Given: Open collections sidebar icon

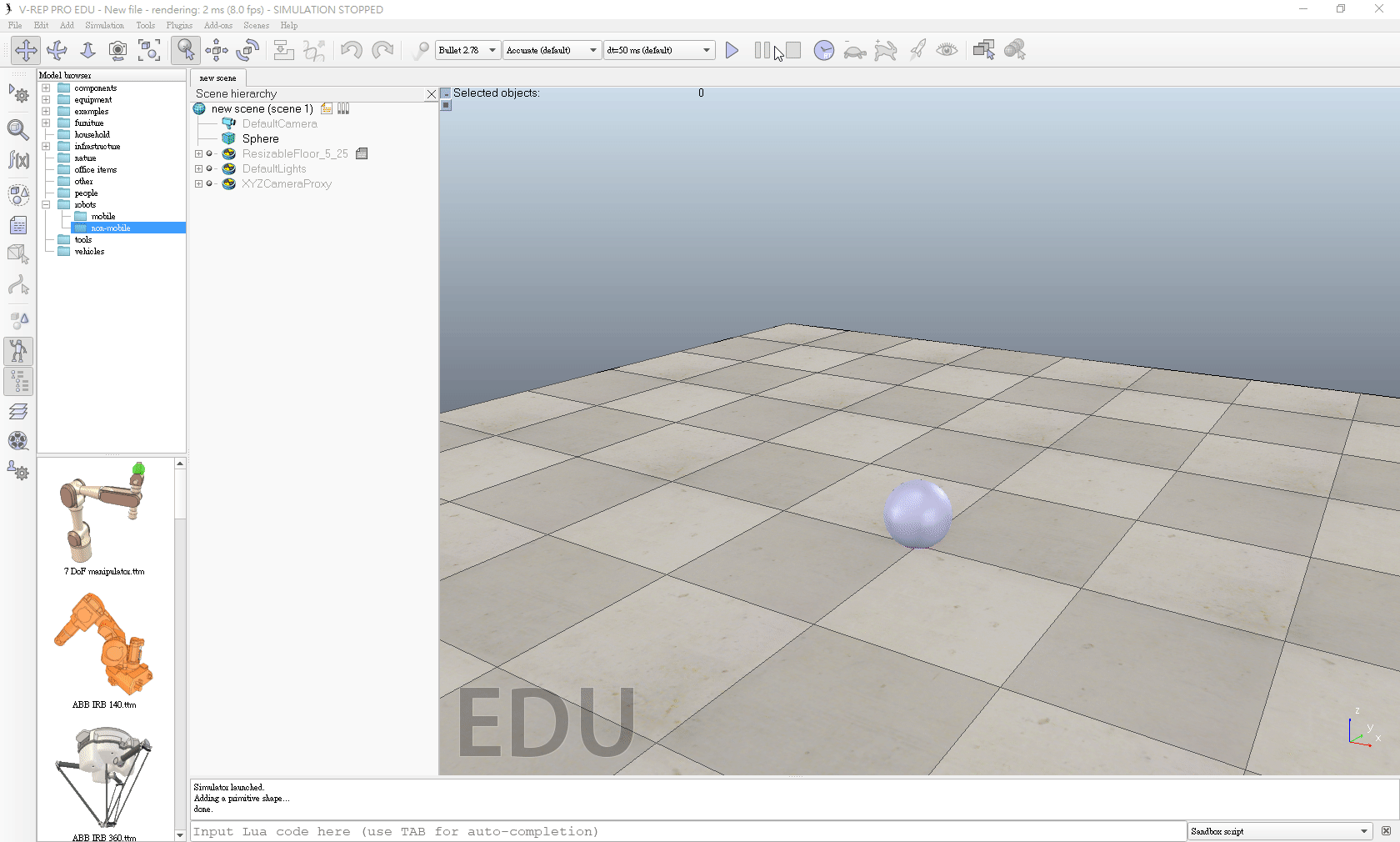Looking at the screenshot, I should tap(18, 194).
